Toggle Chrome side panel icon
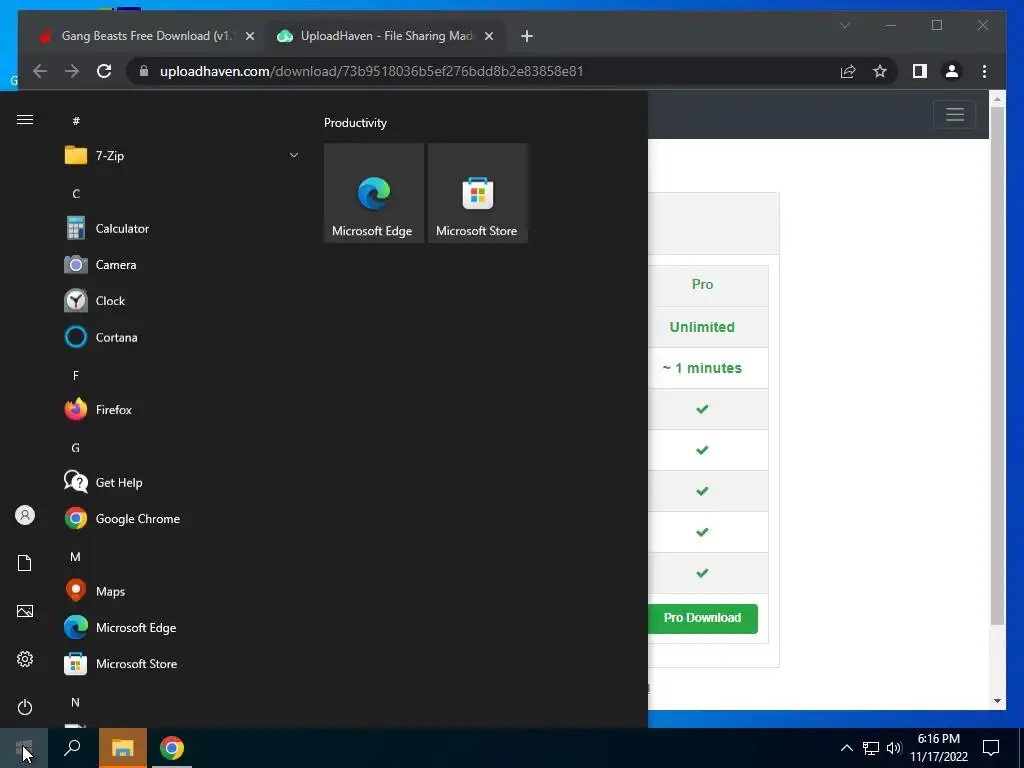Viewport: 1024px width, 768px height. point(920,71)
